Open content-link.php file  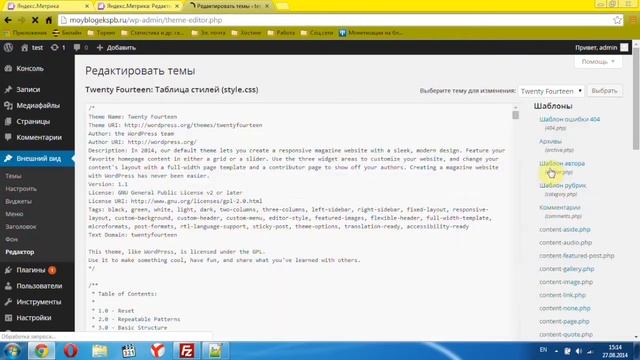(x=562, y=295)
